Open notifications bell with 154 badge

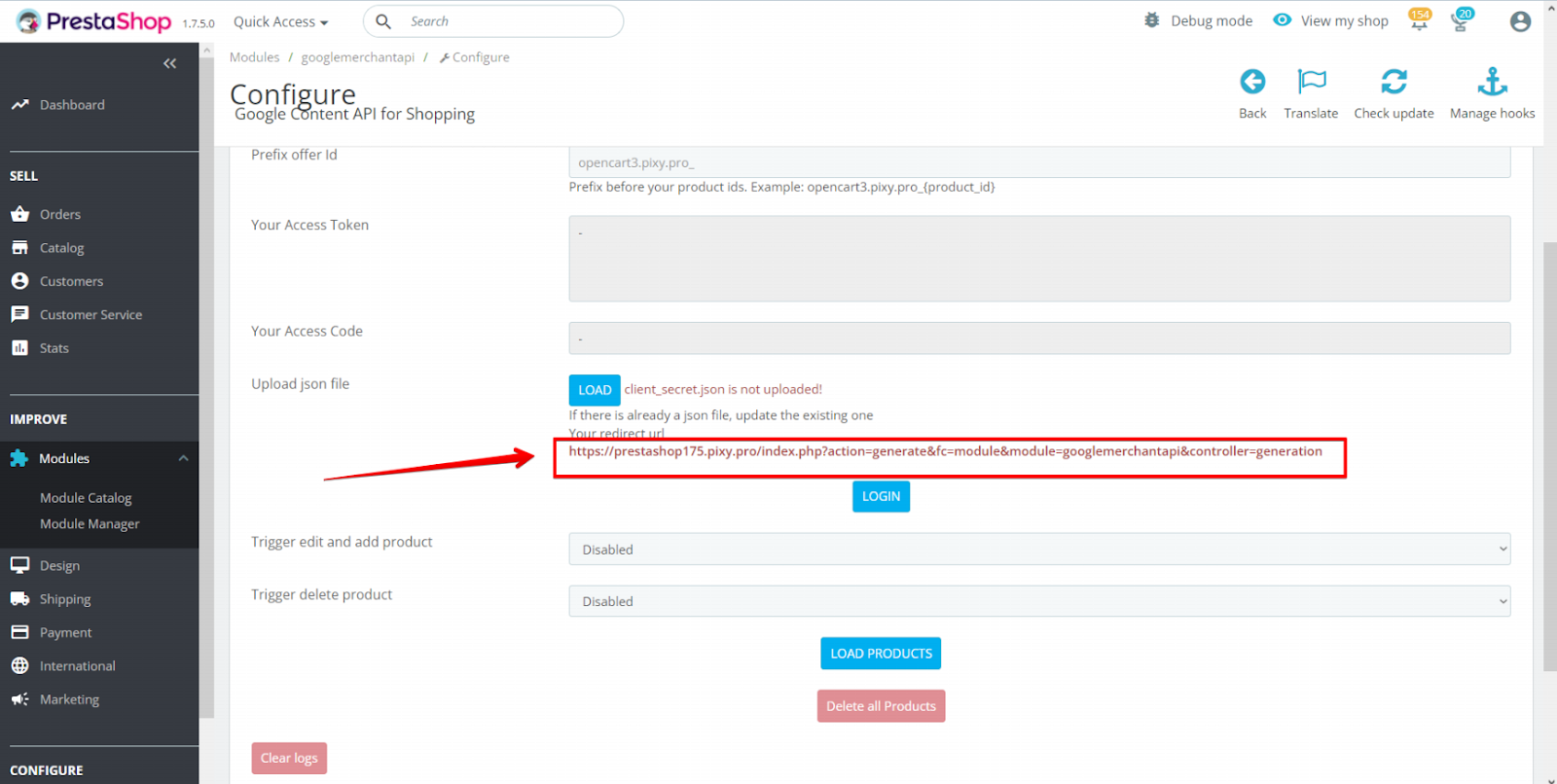[x=1419, y=21]
